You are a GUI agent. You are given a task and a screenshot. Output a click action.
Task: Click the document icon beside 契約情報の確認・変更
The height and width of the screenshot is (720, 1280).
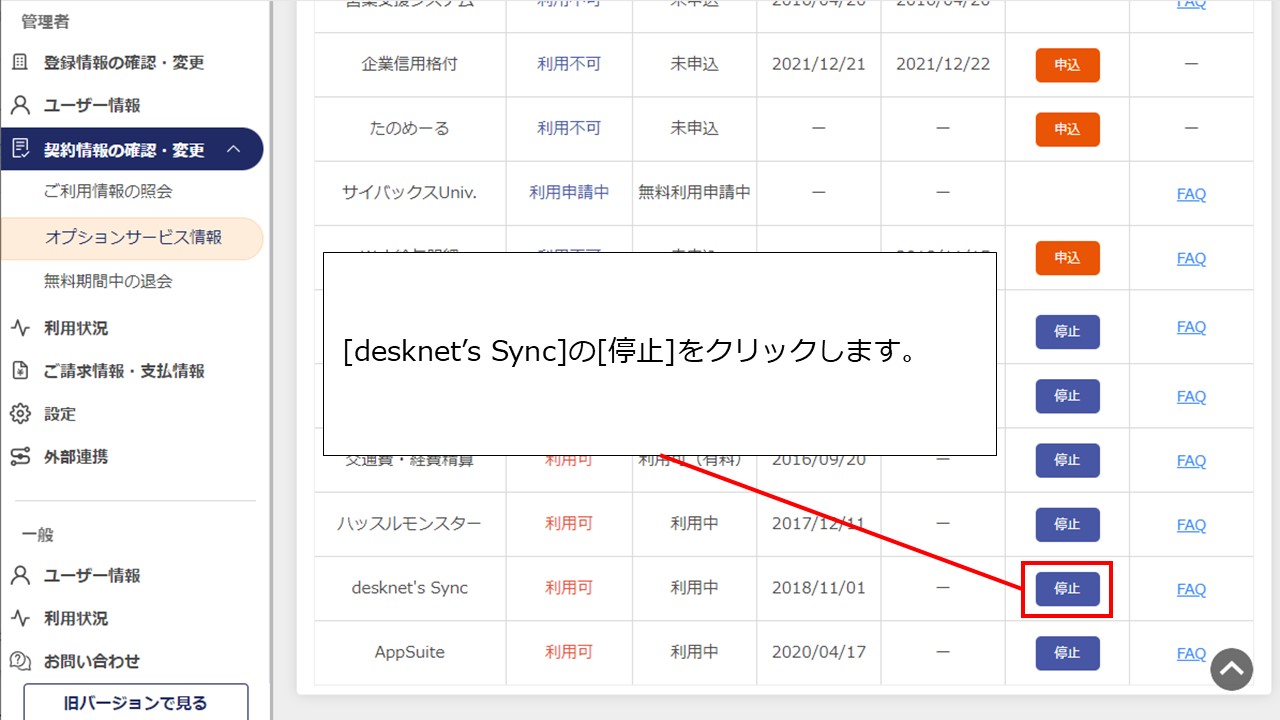point(20,150)
